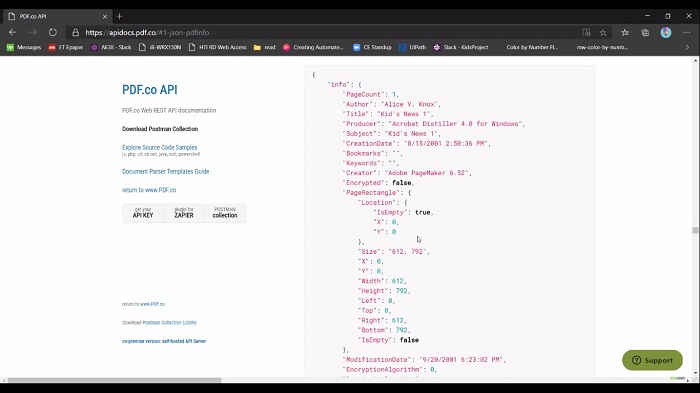Add page to favorites with star icon
700x393 pixels.
pos(603,33)
